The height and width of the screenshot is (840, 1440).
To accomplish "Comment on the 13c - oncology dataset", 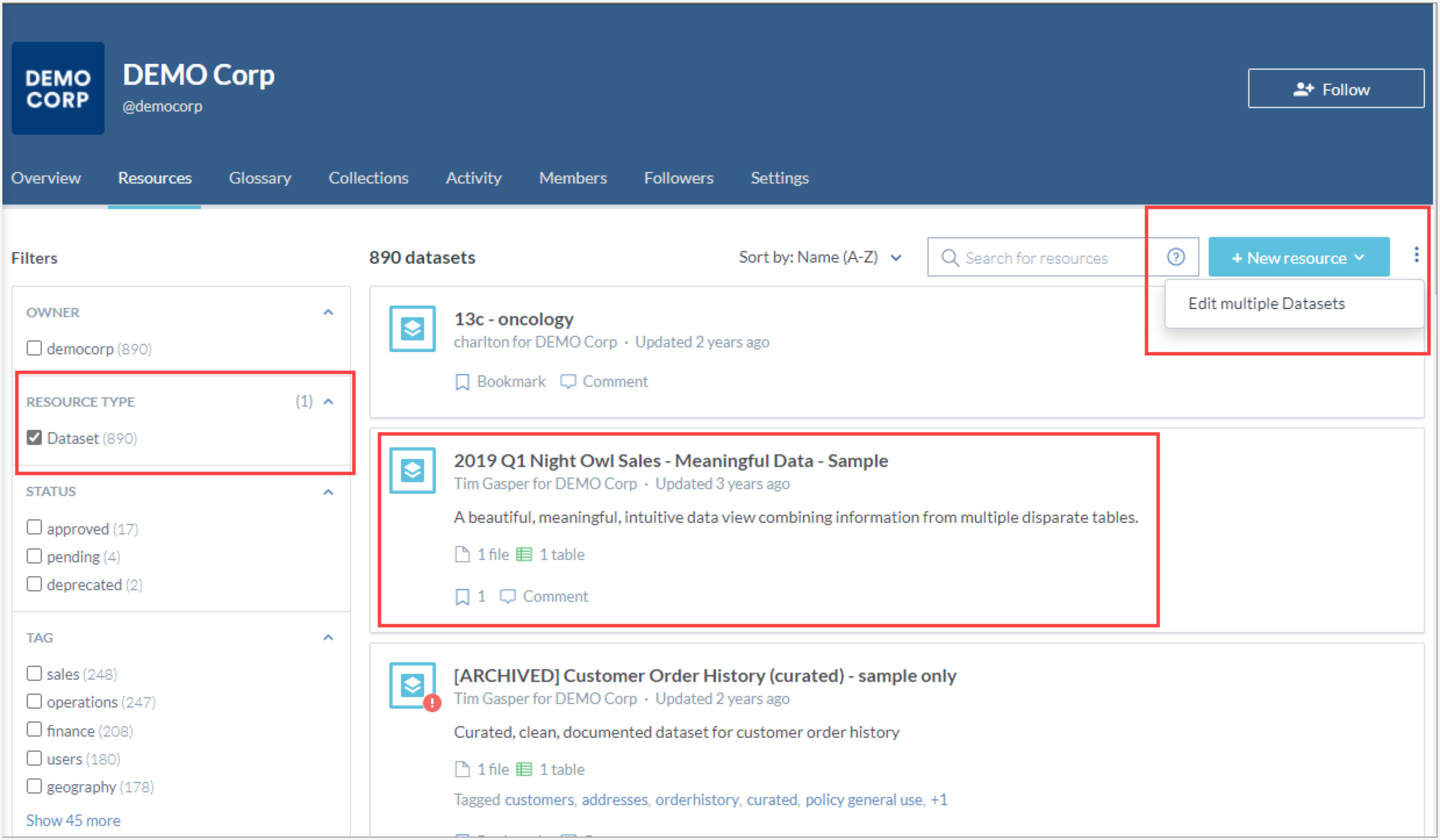I will 604,381.
